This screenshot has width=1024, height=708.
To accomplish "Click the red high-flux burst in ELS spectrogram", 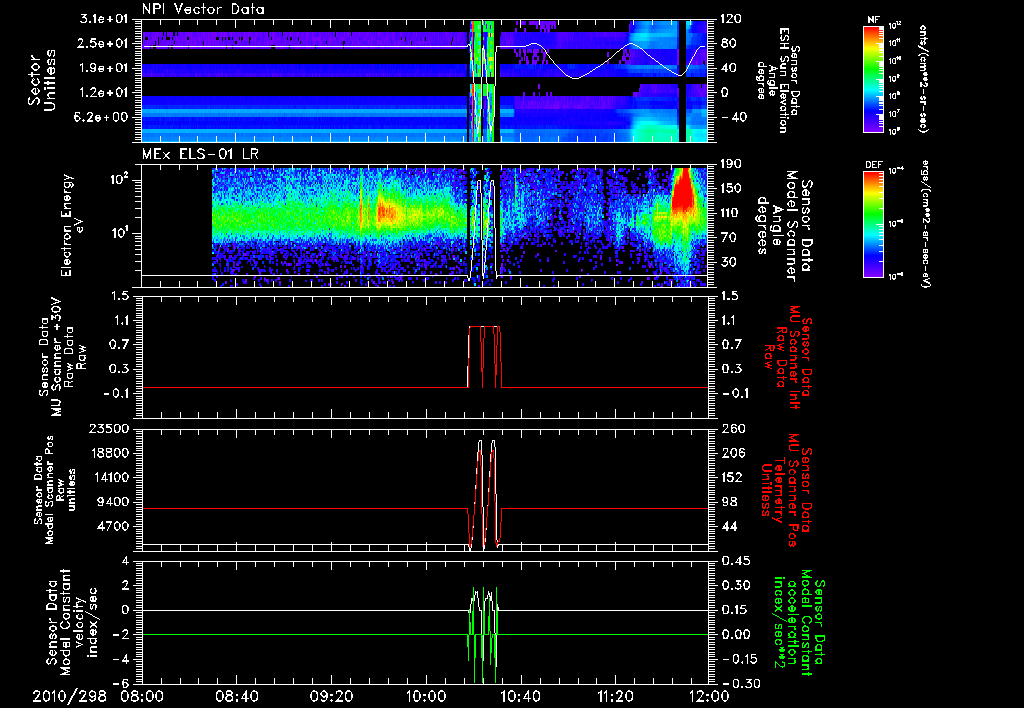I will [683, 191].
